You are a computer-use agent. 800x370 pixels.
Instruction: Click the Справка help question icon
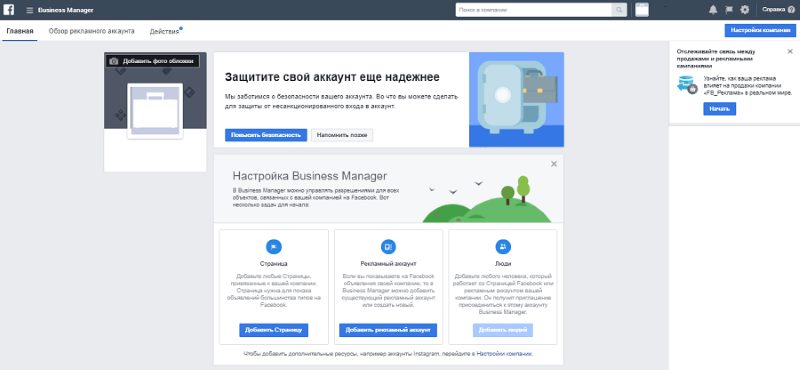click(x=791, y=10)
